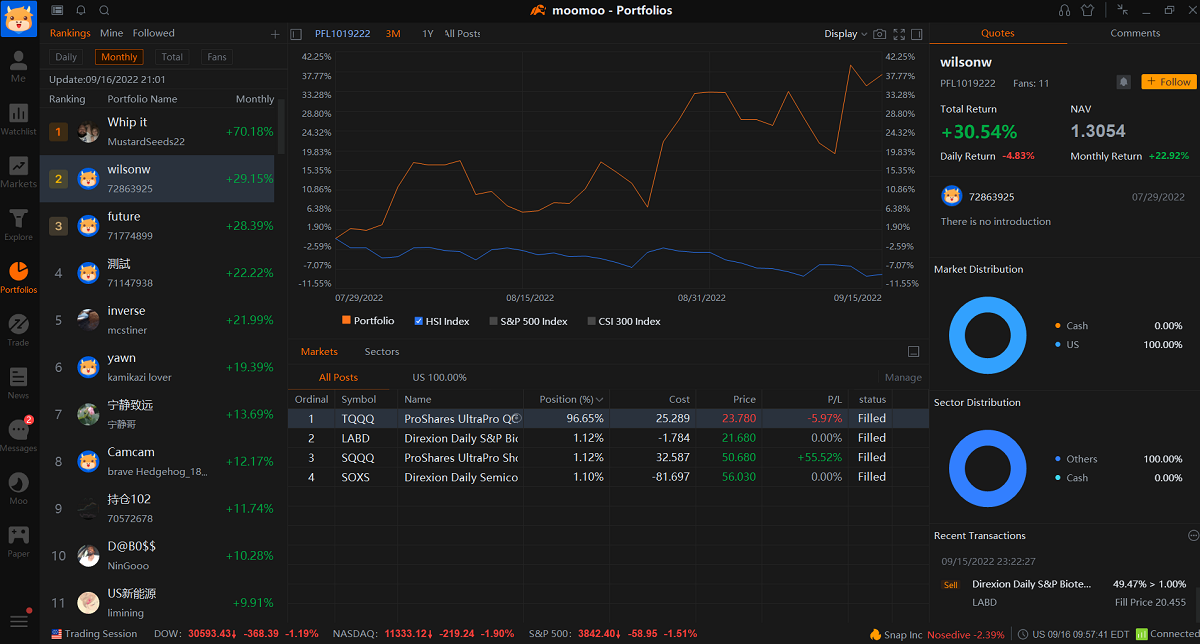Select the SQQQ position row
Image resolution: width=1200 pixels, height=644 pixels.
tap(608, 457)
